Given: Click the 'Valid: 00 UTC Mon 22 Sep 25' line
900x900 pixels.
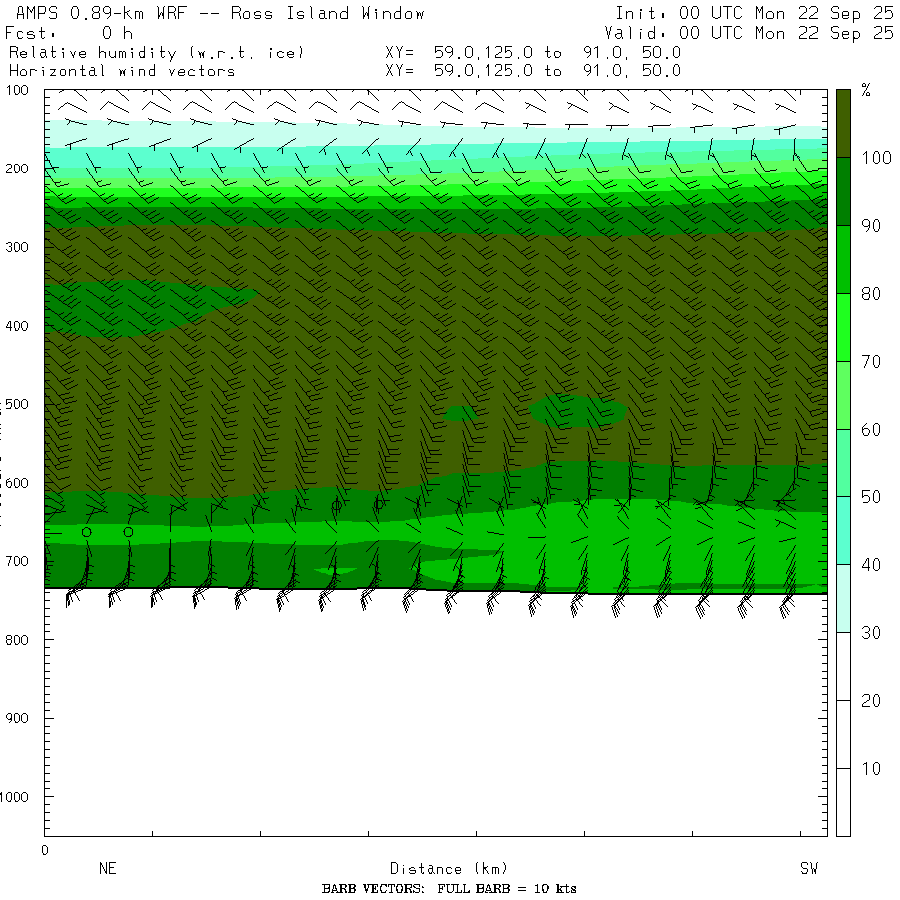Looking at the screenshot, I should (748, 33).
